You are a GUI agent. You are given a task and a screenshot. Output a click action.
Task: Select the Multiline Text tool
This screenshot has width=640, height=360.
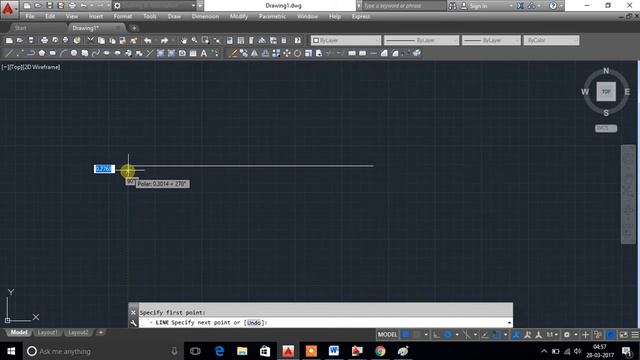point(204,53)
